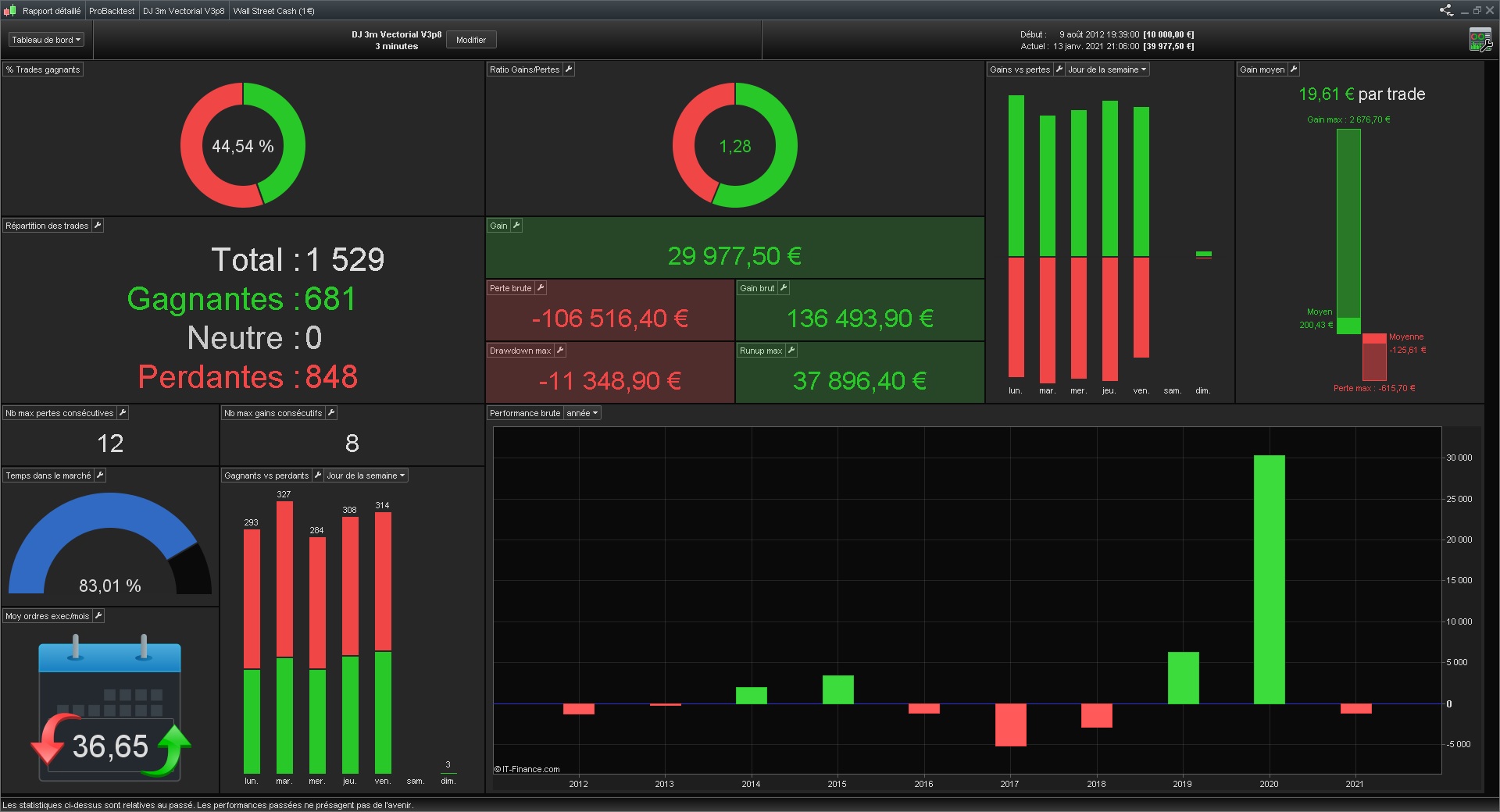Click the % Trades gagnants panel label
Viewport: 1500px width, 812px height.
tap(43, 69)
